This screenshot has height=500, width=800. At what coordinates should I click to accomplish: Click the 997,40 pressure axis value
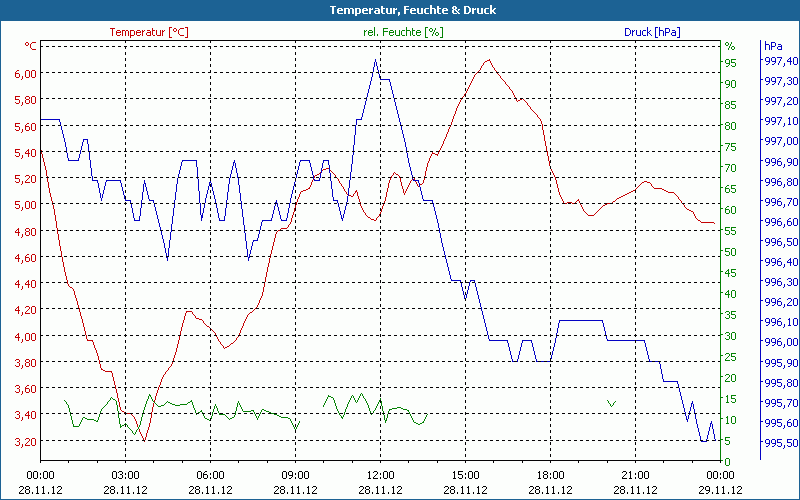[780, 61]
